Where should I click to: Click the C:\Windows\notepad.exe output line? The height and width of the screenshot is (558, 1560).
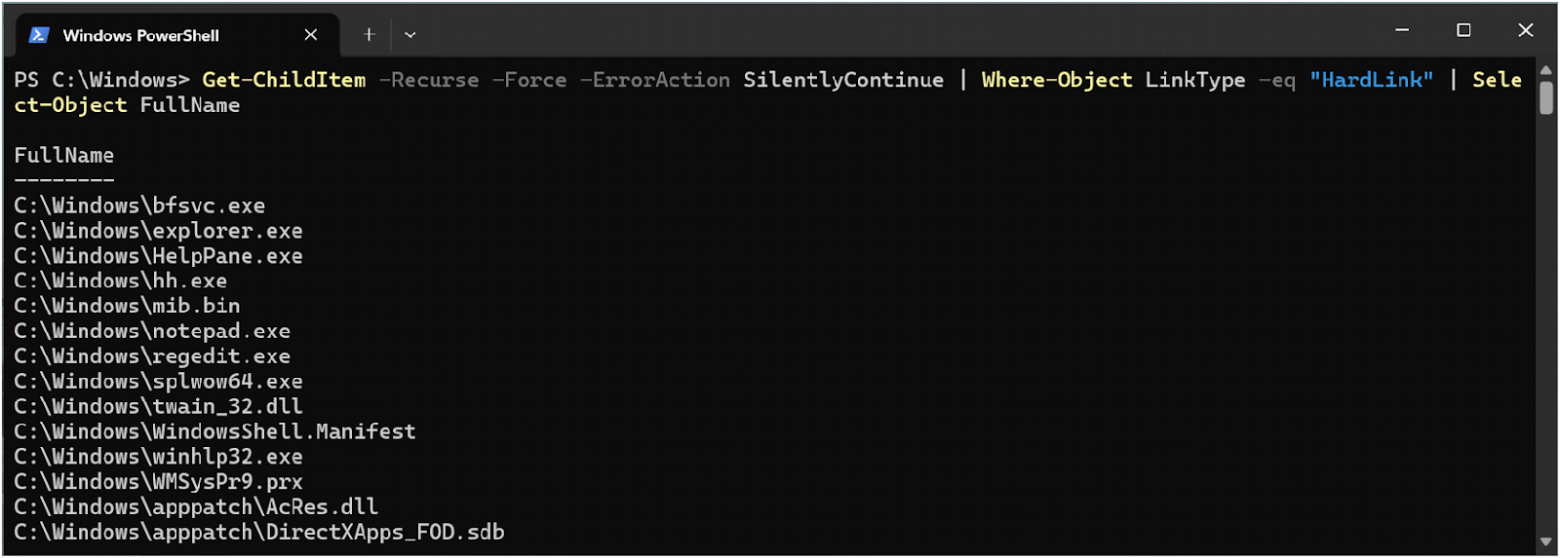point(152,331)
